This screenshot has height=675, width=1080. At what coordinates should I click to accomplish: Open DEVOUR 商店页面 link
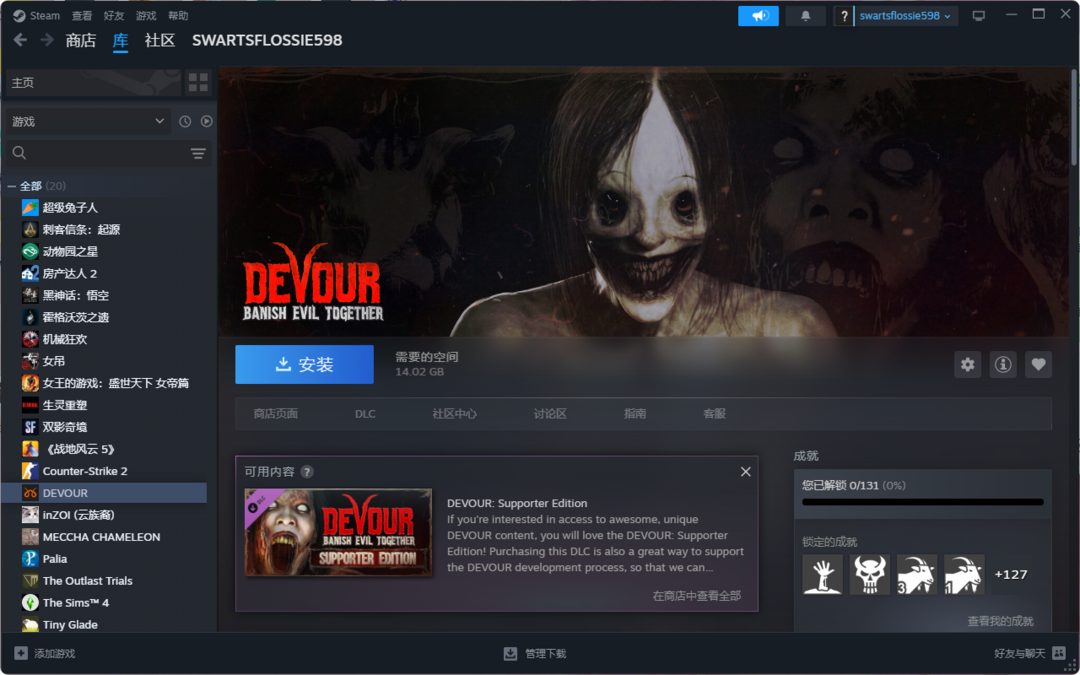pos(276,414)
